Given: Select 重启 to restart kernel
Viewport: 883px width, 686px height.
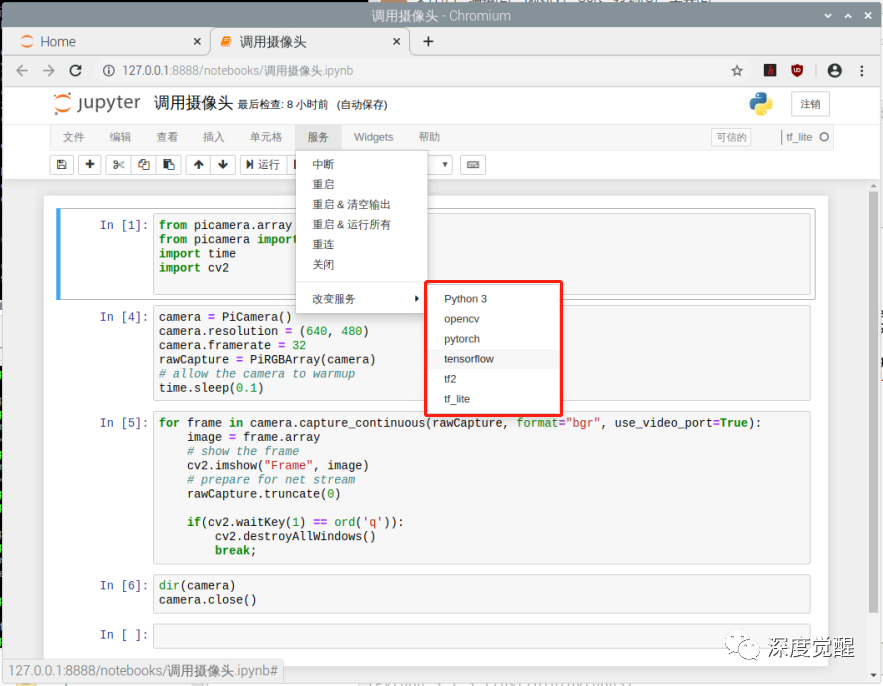Looking at the screenshot, I should pos(361,184).
